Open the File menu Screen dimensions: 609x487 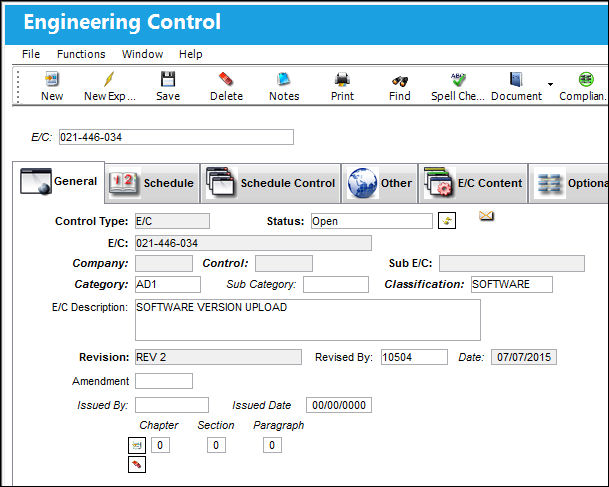tap(31, 54)
